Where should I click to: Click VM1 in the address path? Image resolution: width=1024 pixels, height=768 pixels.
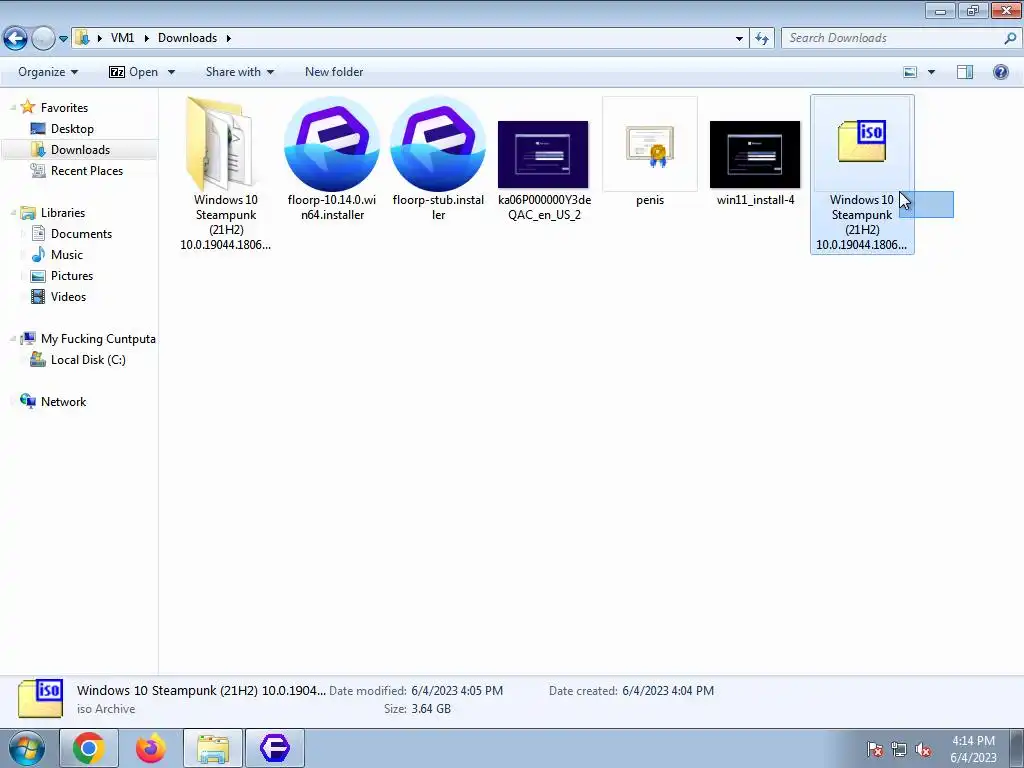[x=123, y=38]
